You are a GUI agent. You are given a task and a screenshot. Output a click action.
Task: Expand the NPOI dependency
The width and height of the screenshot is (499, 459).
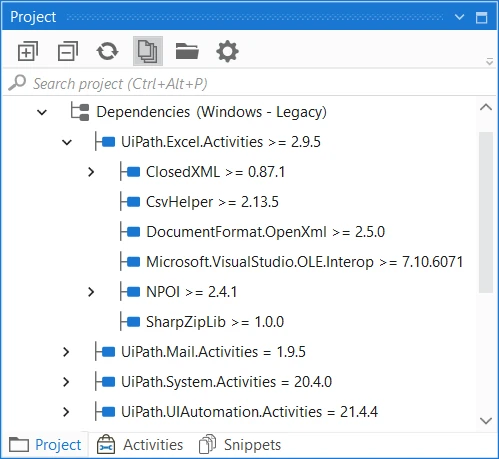[x=91, y=292]
